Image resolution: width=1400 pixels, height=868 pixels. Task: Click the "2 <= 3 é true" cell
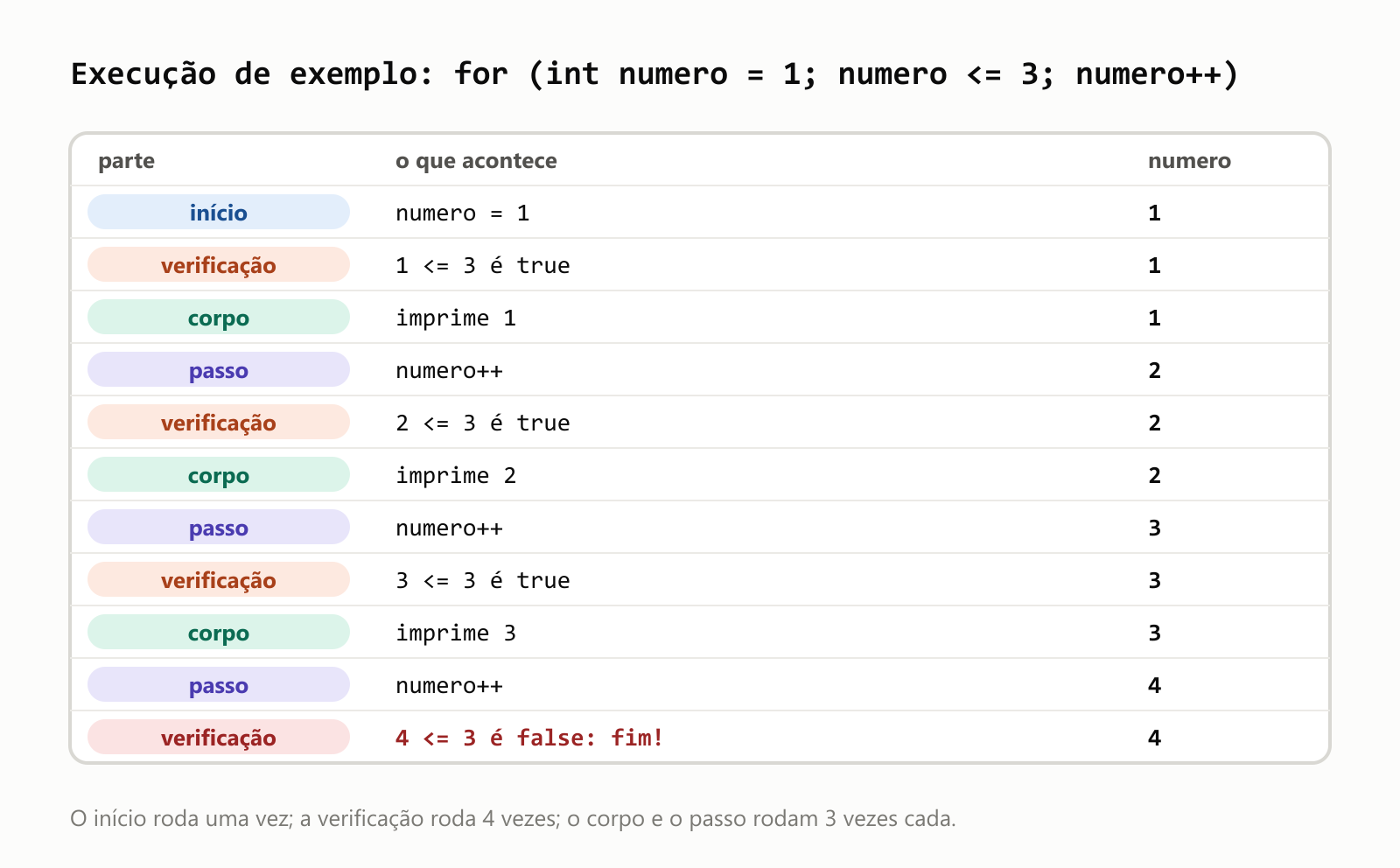(482, 423)
